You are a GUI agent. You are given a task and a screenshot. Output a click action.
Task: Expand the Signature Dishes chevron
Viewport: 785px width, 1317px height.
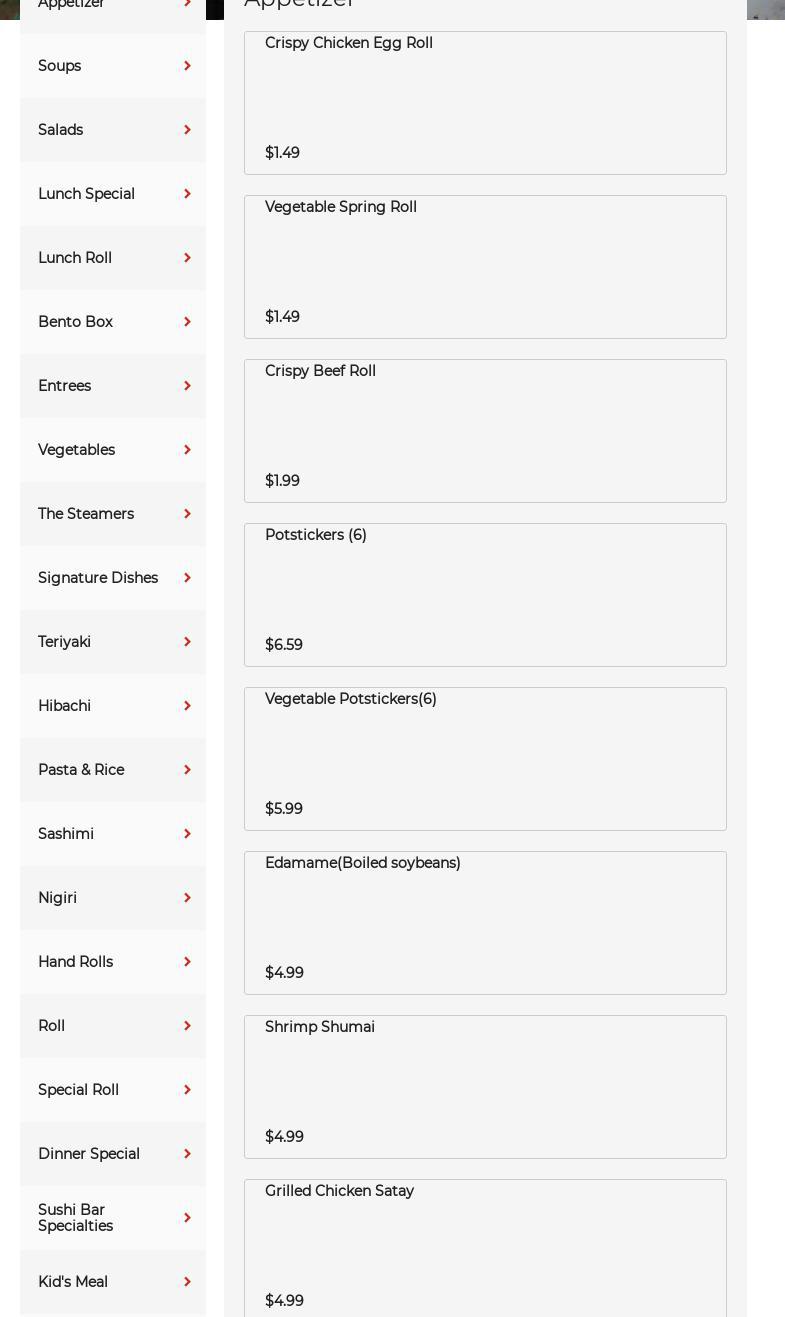187,578
